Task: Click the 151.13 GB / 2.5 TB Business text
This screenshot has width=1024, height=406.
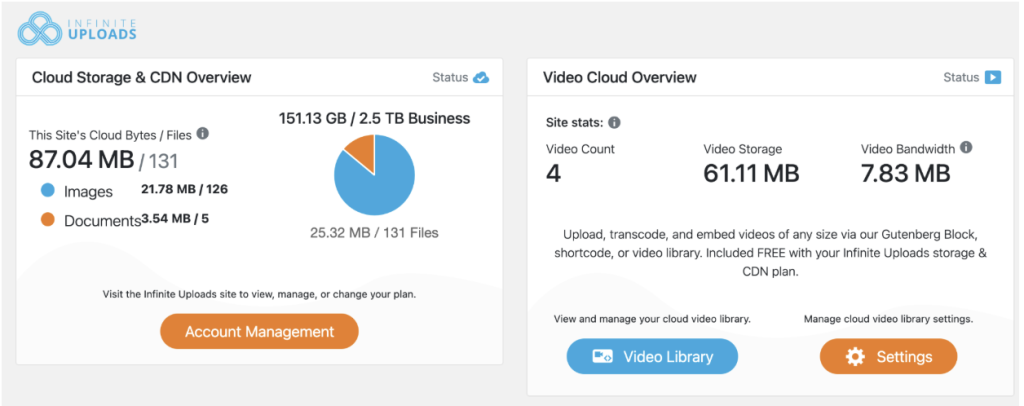Action: tap(375, 118)
